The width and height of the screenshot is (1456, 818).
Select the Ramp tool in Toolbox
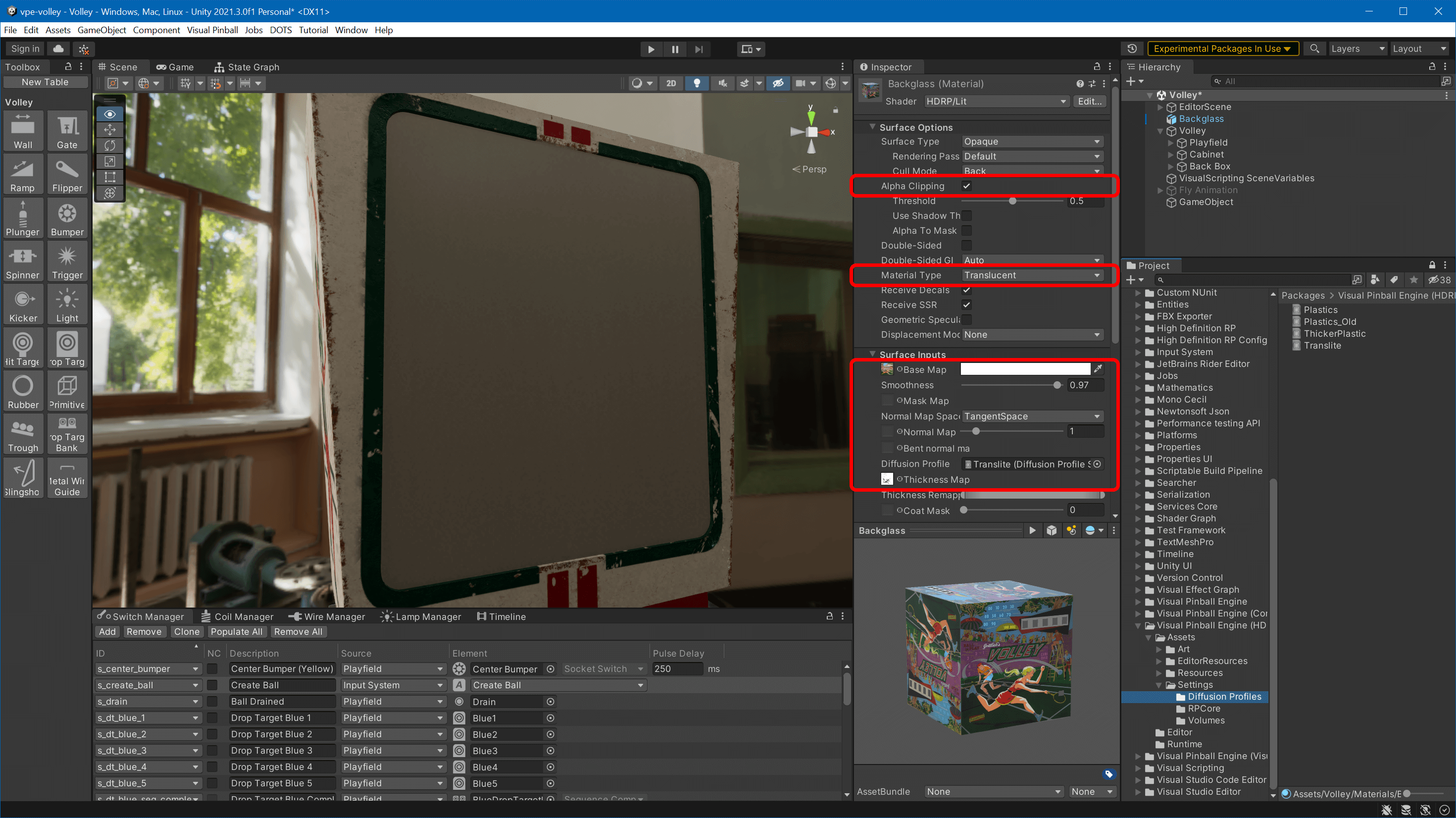click(x=23, y=174)
